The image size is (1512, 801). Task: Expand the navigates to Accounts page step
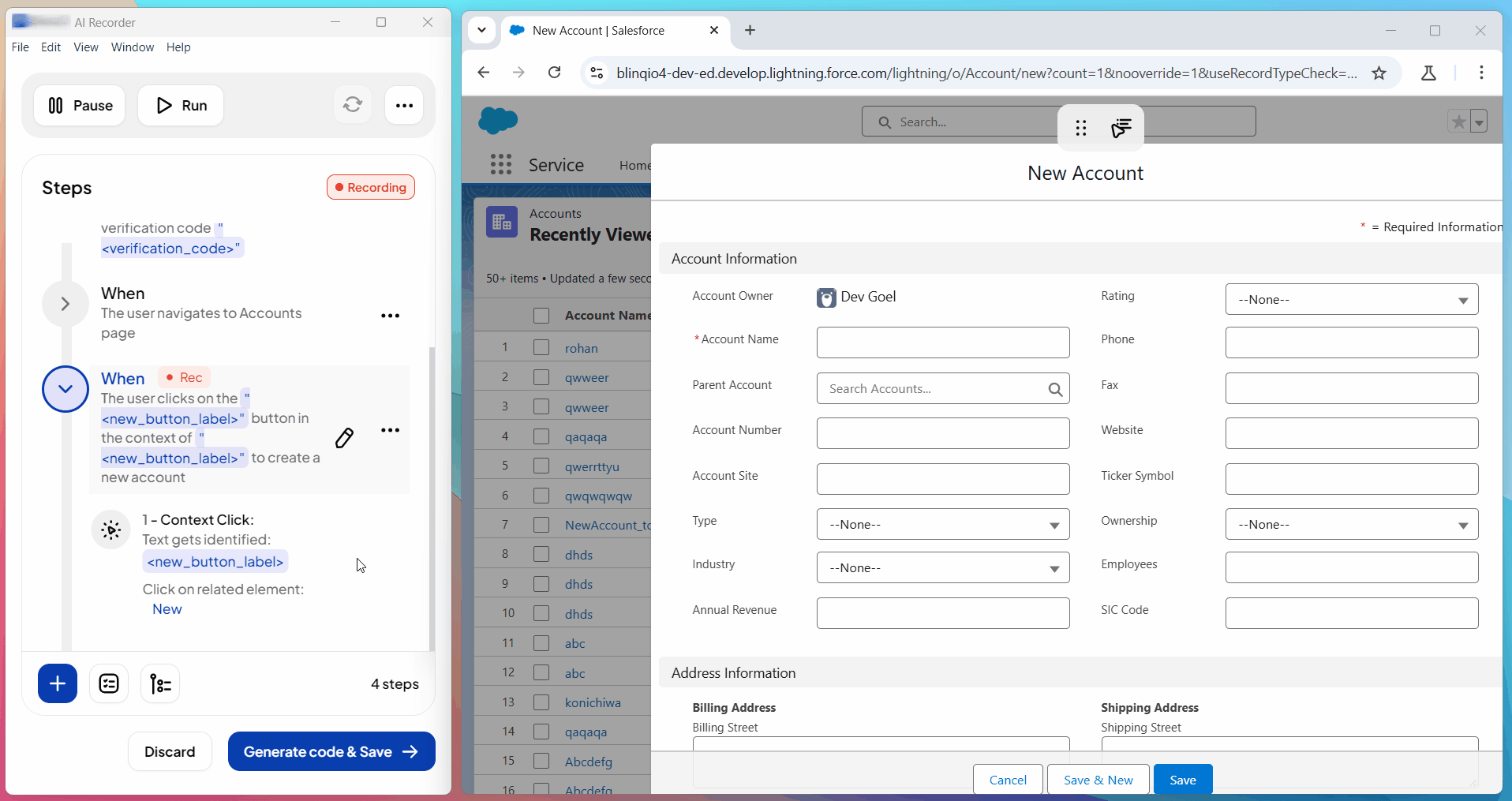pyautogui.click(x=65, y=304)
